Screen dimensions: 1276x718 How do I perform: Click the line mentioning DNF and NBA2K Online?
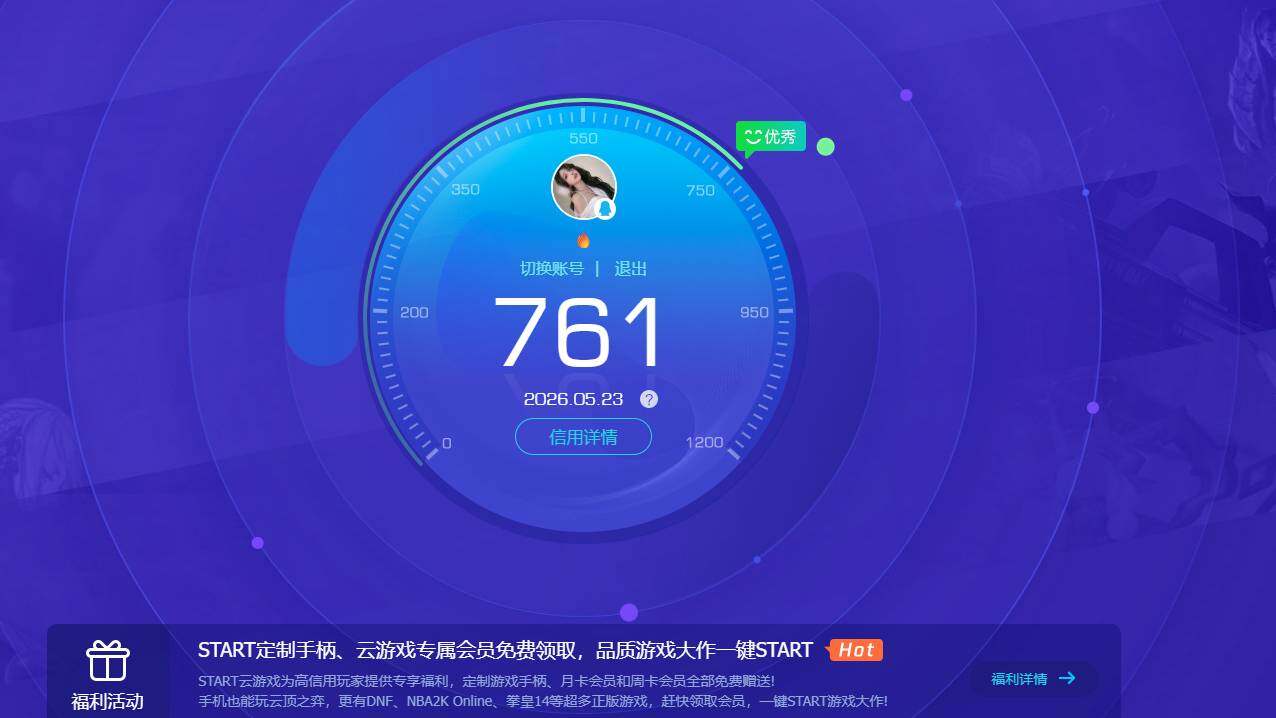point(543,701)
